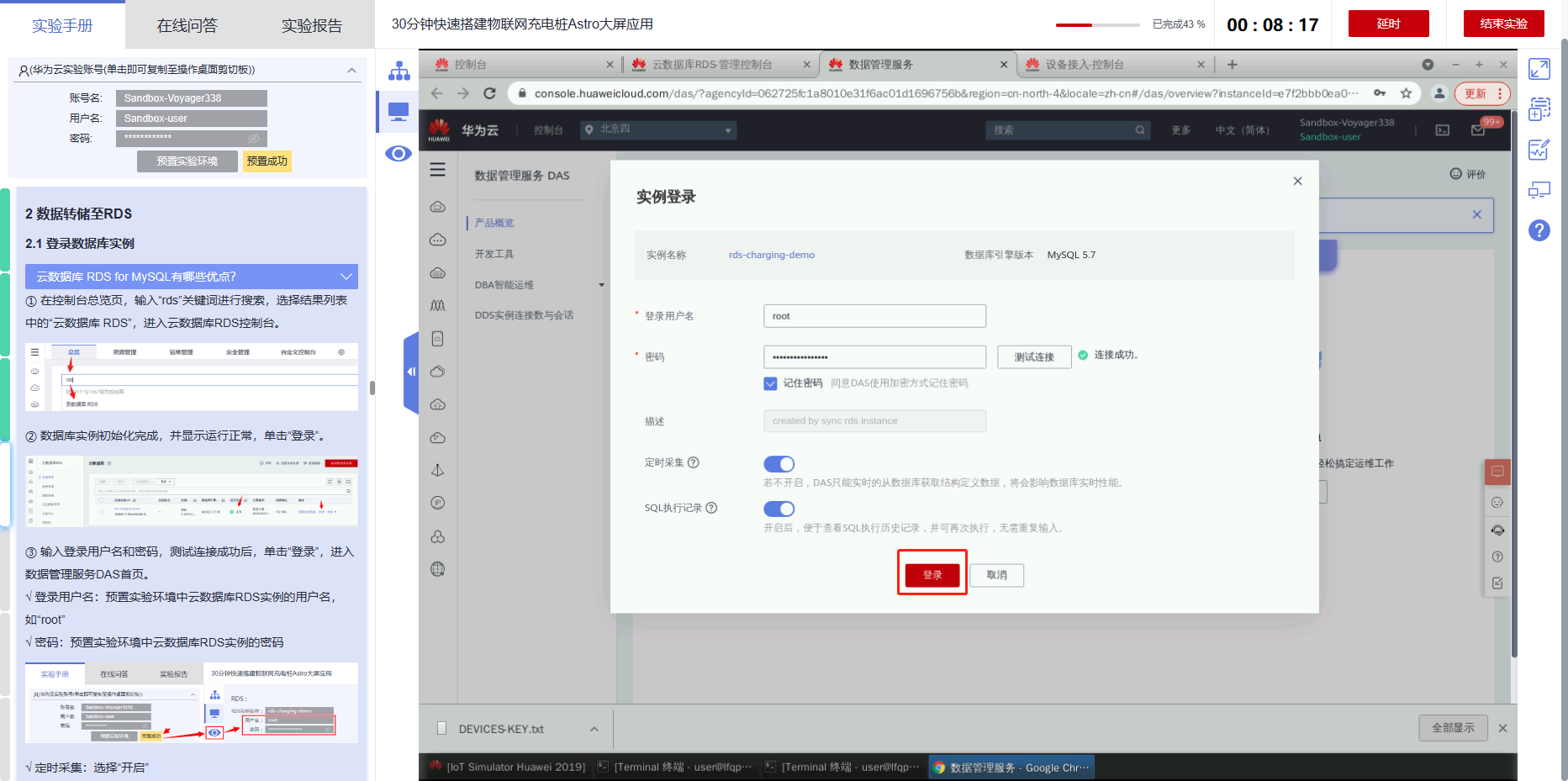Collapse the lab manual with the arrow handle
This screenshot has height=781, width=1568.
(411, 372)
